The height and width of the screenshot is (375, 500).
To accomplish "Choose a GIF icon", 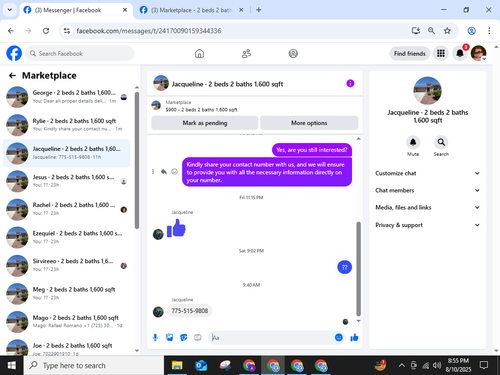I will pyautogui.click(x=198, y=338).
